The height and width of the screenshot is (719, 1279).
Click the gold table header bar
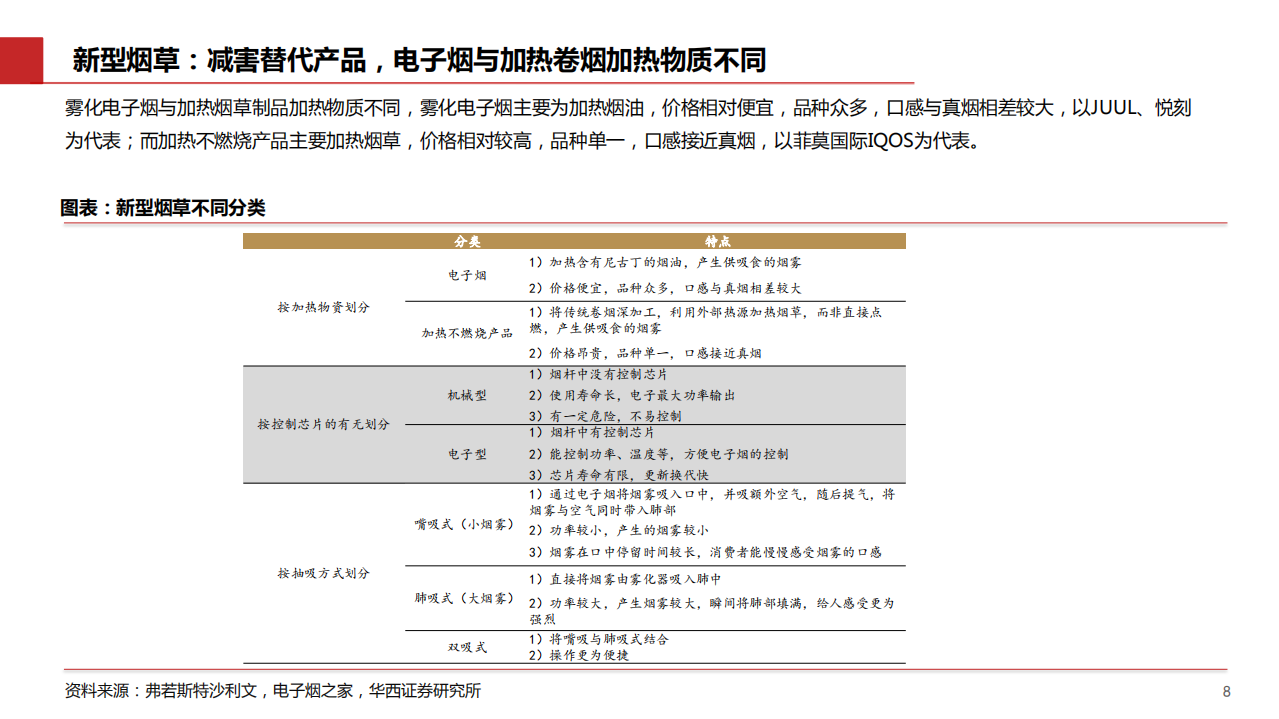(x=575, y=240)
